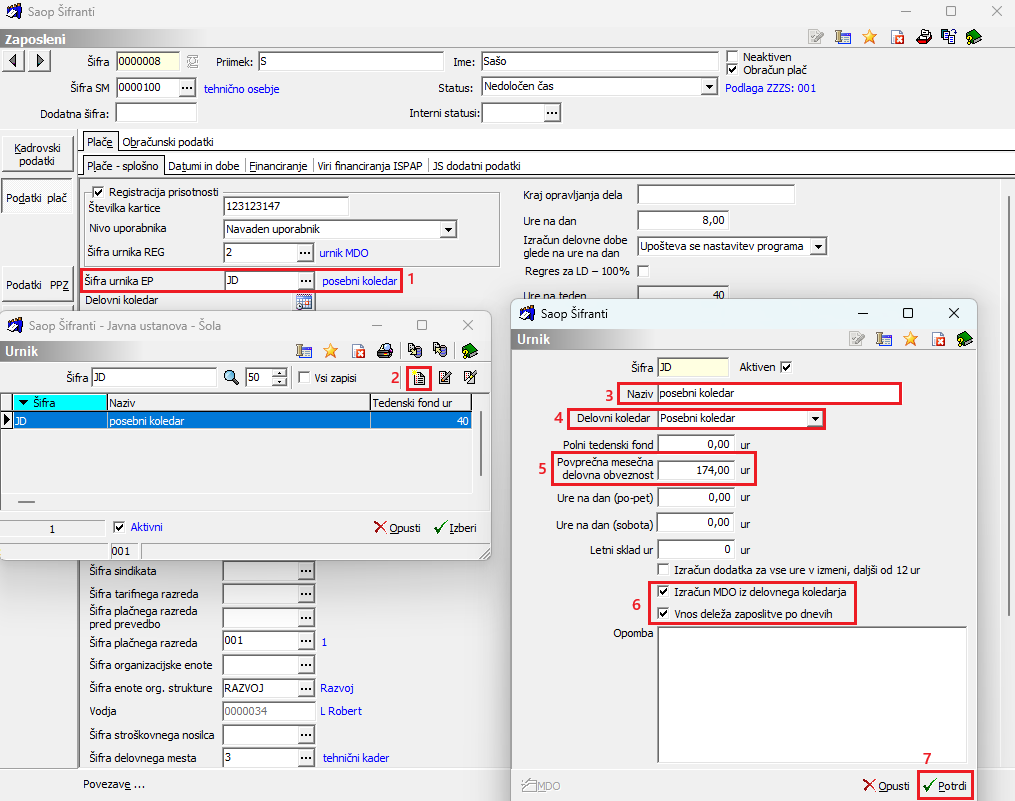
Task: Click the edit record icon in Urnik list
Action: point(445,378)
